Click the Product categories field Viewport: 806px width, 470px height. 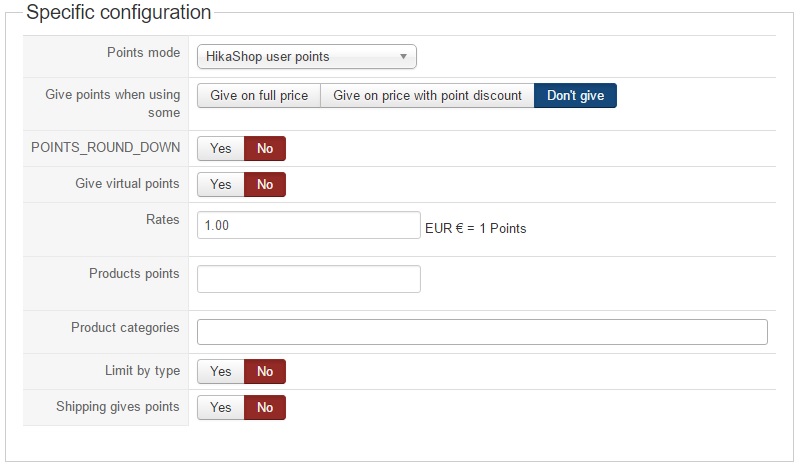point(482,332)
